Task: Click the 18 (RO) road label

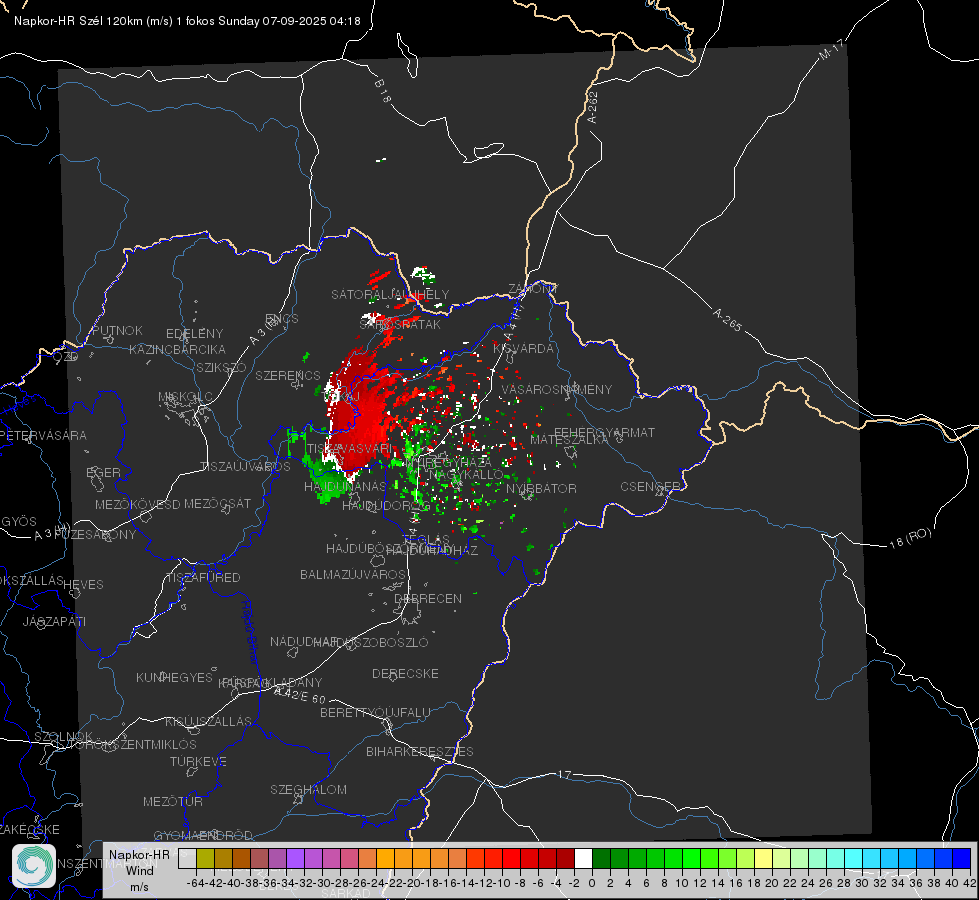Action: 910,538
